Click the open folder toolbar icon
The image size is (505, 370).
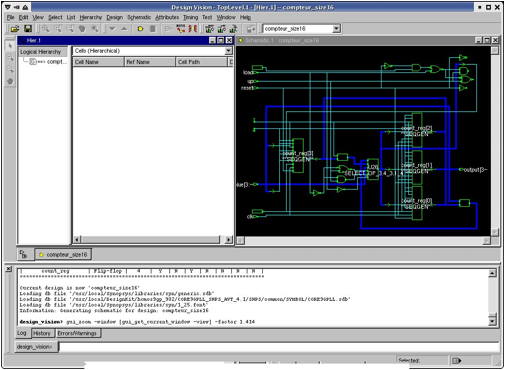point(15,29)
